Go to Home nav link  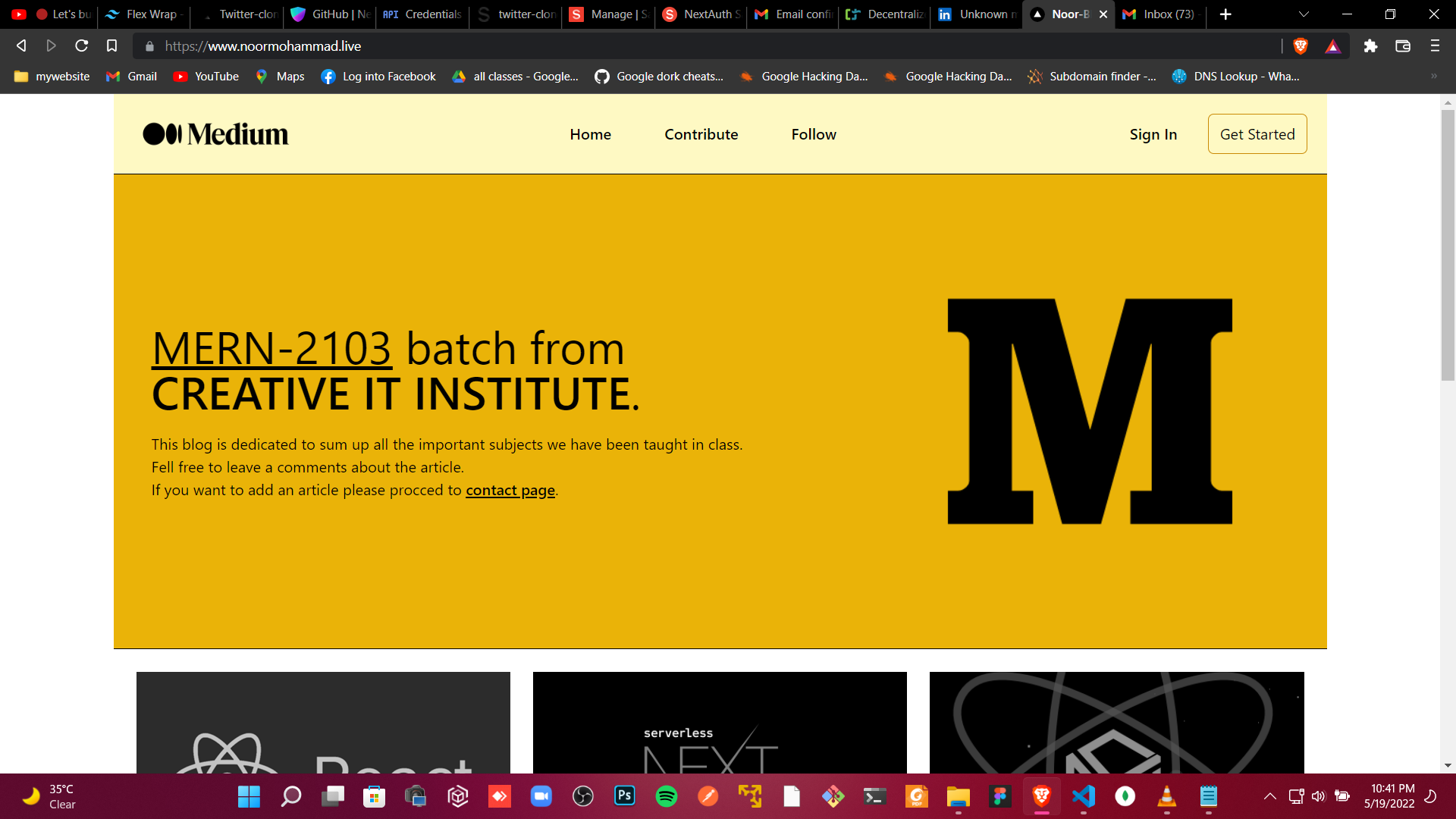point(590,134)
